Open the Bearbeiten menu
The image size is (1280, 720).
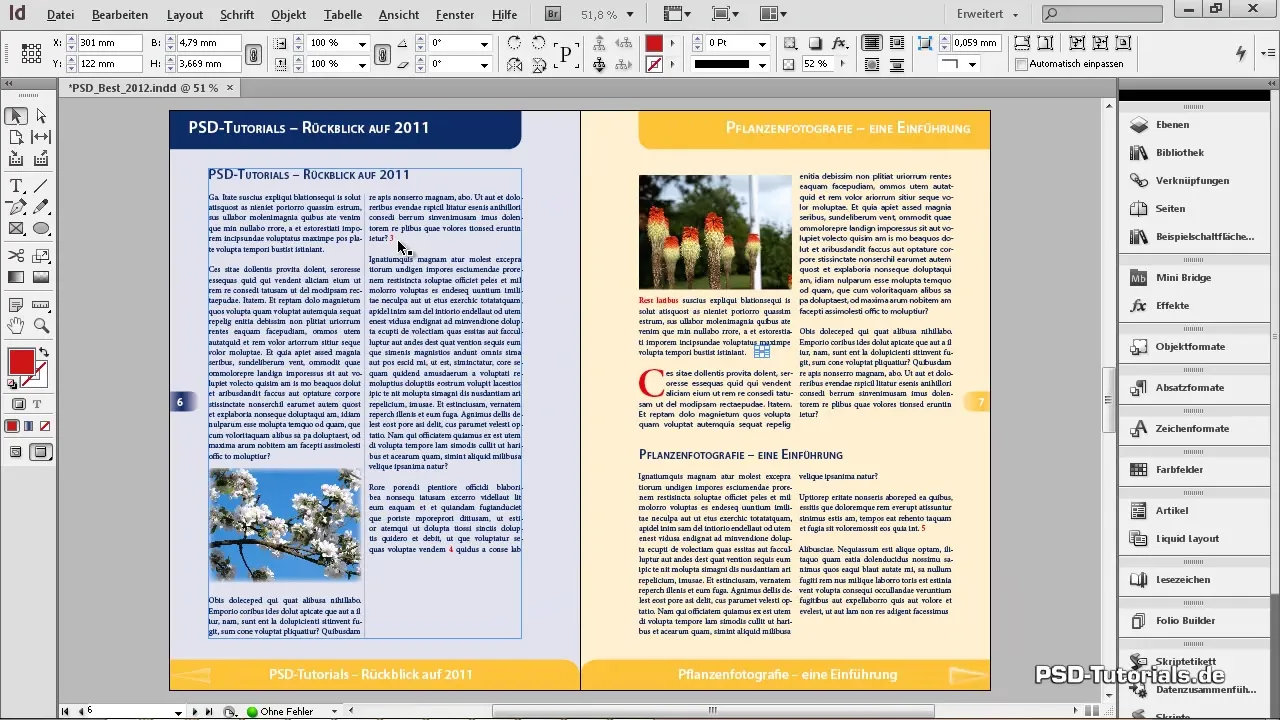120,15
